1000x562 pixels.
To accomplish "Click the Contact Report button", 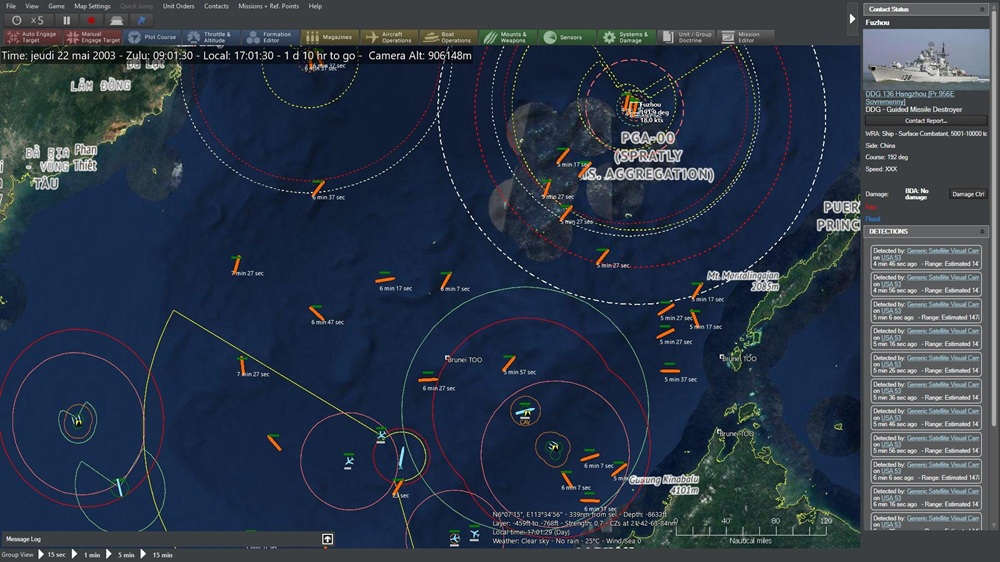I will 926,121.
